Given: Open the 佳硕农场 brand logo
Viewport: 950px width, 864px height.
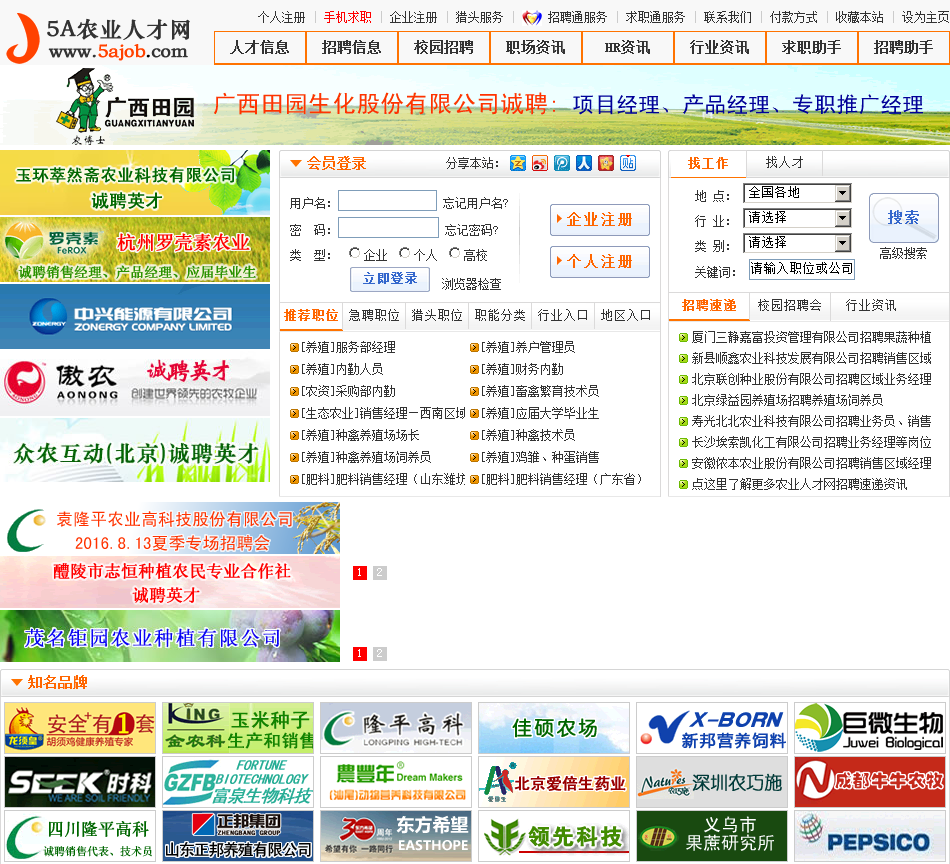Looking at the screenshot, I should pyautogui.click(x=554, y=728).
